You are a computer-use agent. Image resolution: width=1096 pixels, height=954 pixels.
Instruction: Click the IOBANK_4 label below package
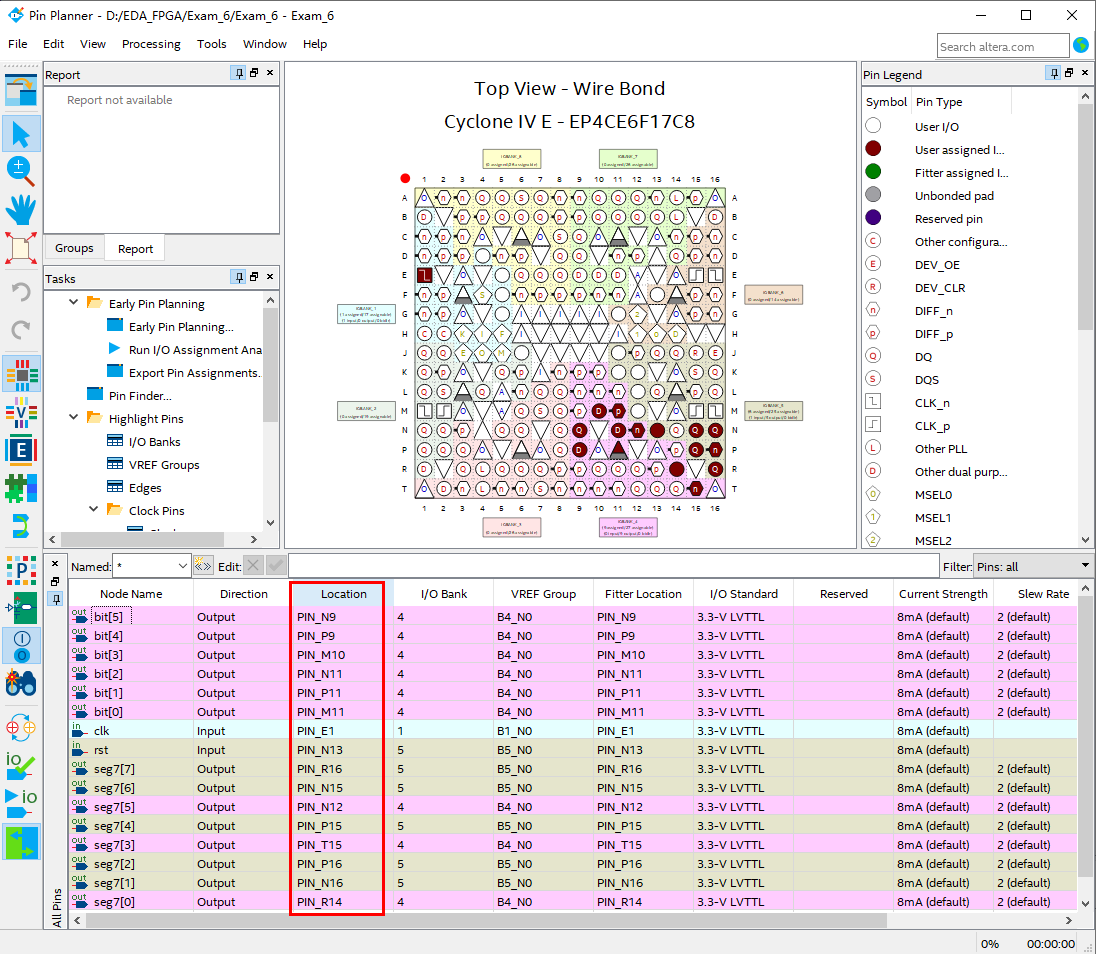(x=628, y=526)
